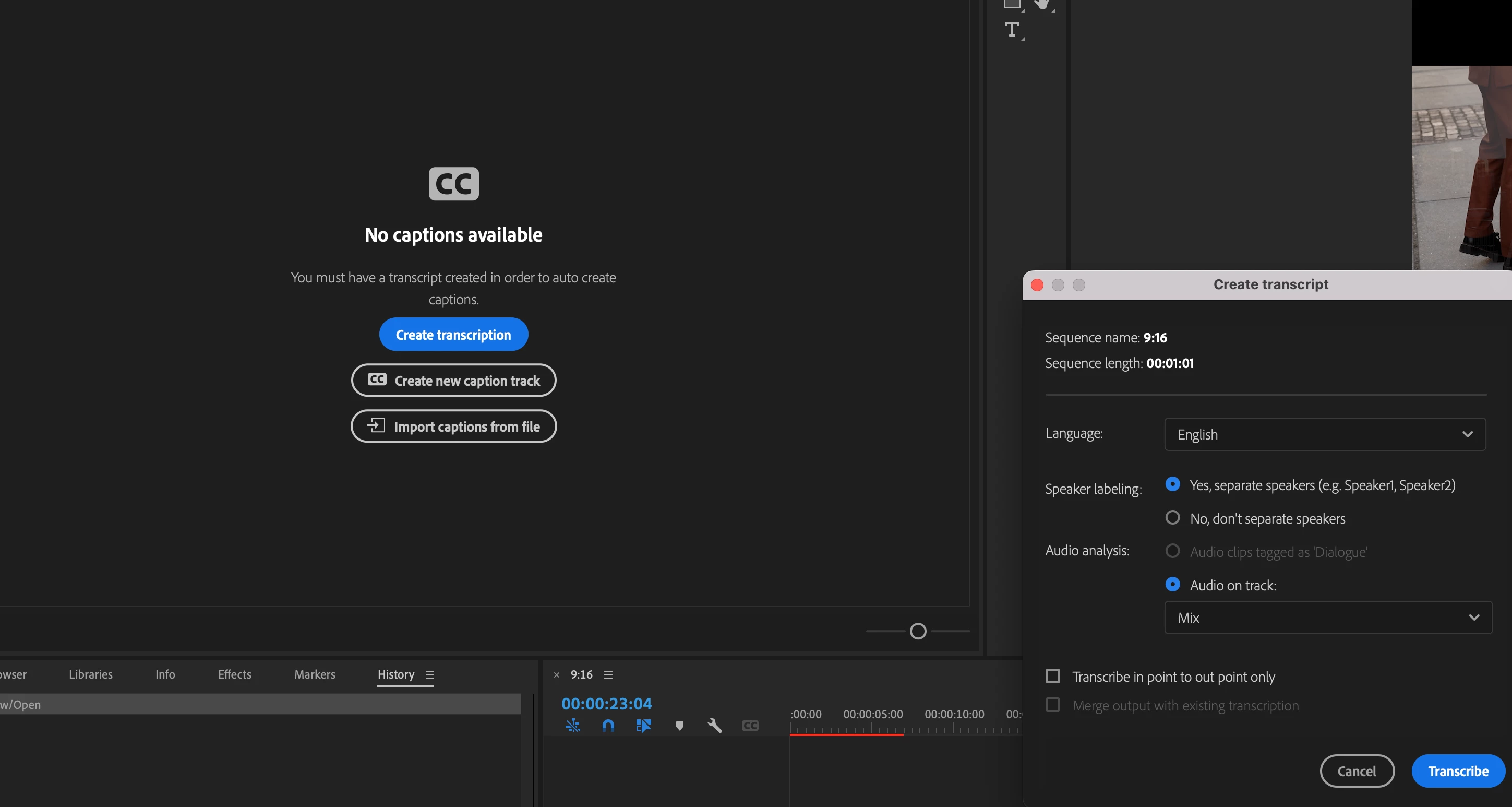Open the Language dropdown set to English
Image resolution: width=1512 pixels, height=807 pixels.
point(1324,434)
